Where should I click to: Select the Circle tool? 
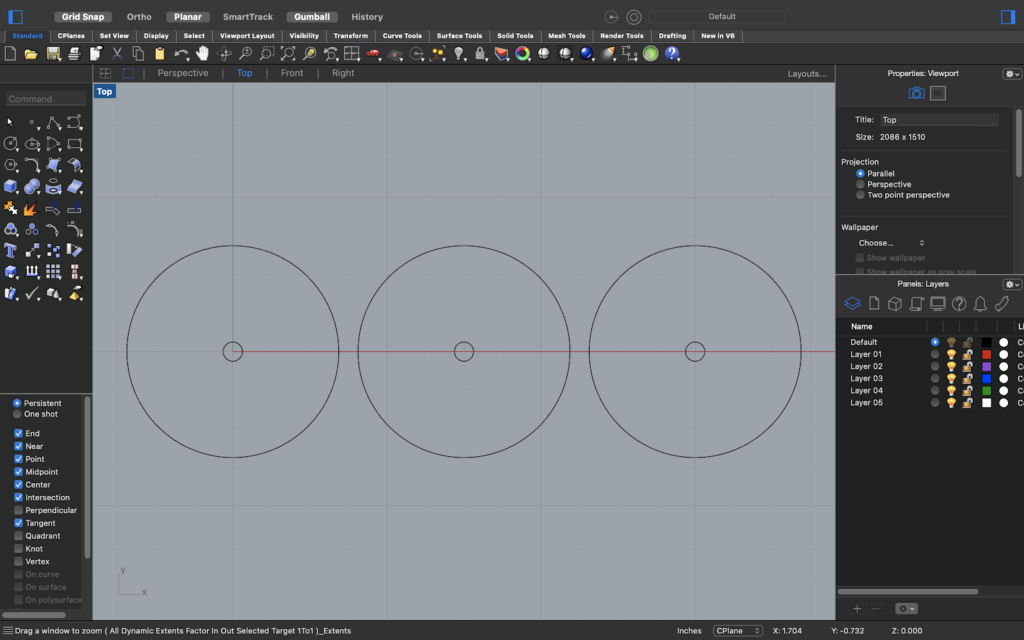10,144
